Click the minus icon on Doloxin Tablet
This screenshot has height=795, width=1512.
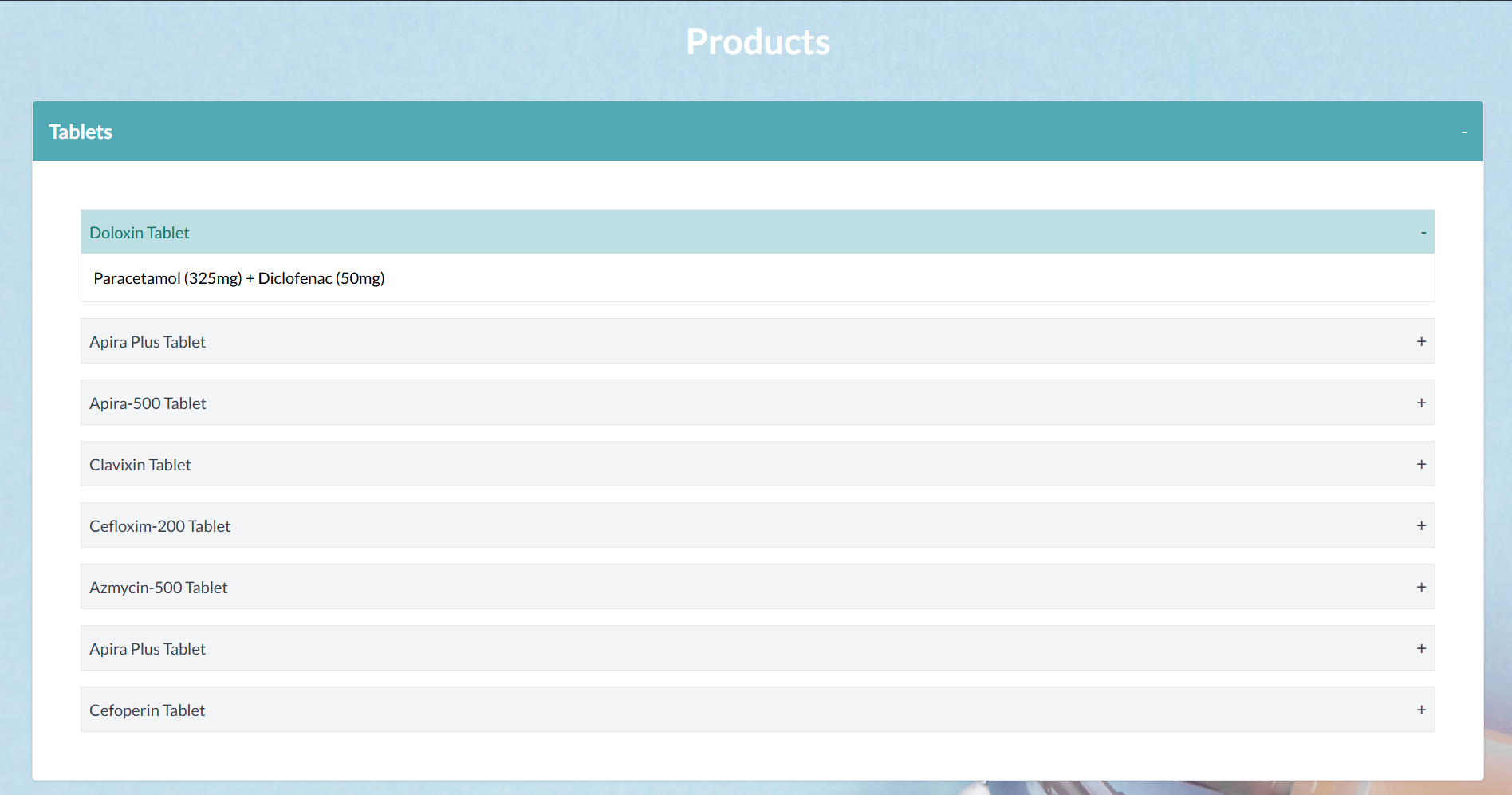(1423, 233)
